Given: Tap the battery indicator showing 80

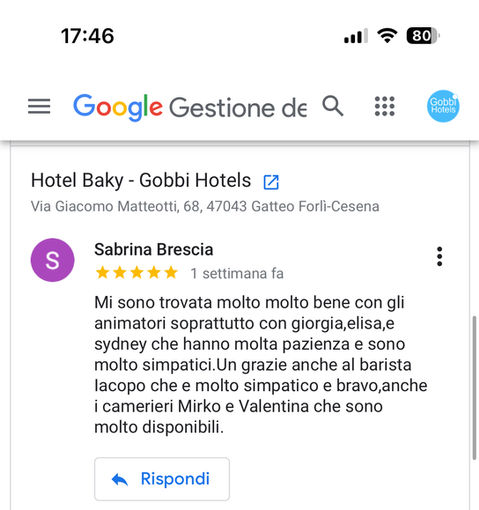Looking at the screenshot, I should tap(423, 35).
